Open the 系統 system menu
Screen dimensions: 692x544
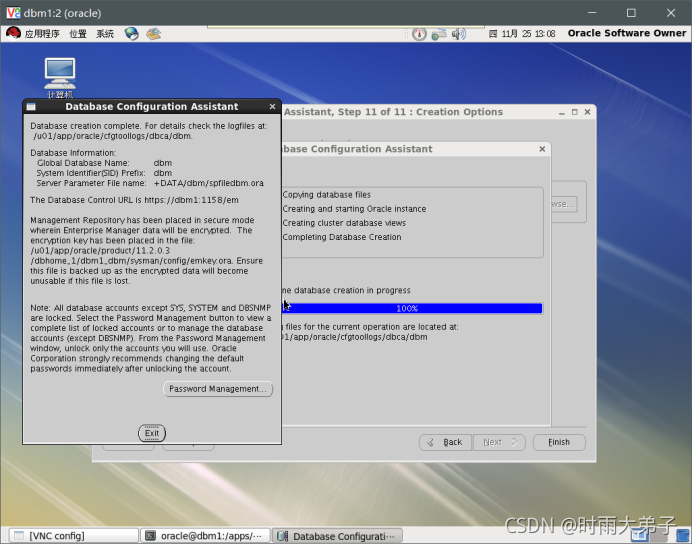tap(105, 34)
